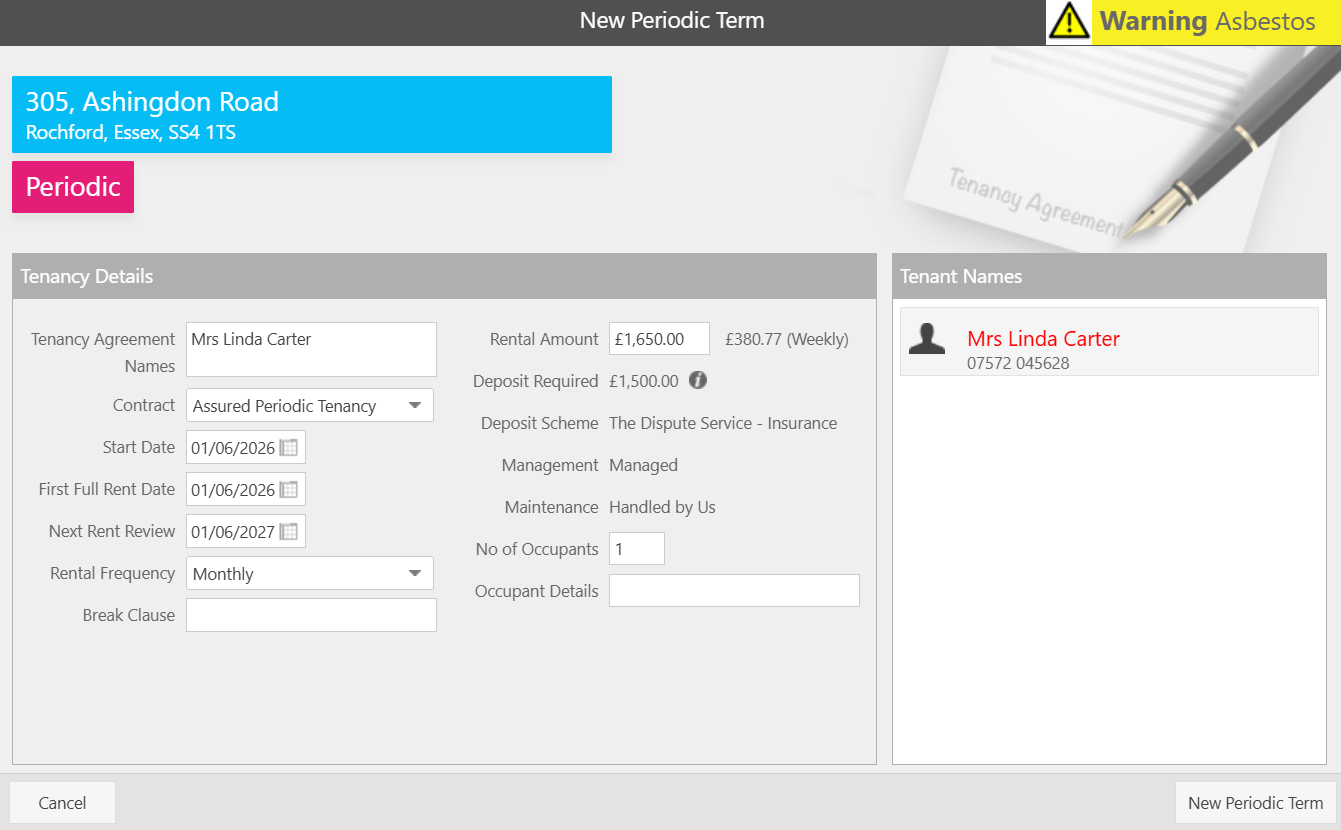Screen dimensions: 1341x830
Task: Click the asbestos warning triangle icon
Action: tap(1070, 21)
